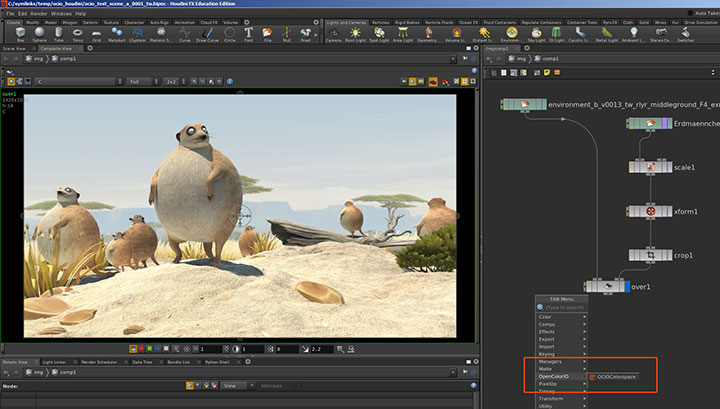Select the scale1 node
The width and height of the screenshot is (720, 409).
650,167
